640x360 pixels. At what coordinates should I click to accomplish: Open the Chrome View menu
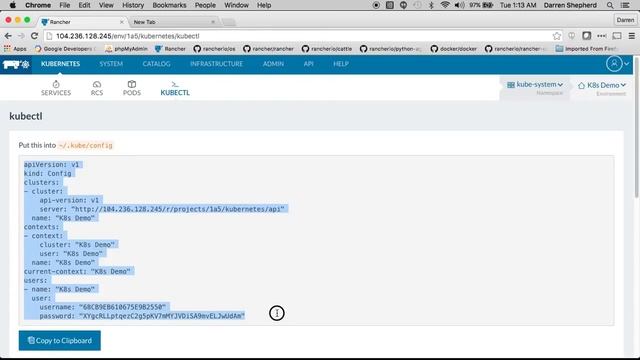(x=106, y=5)
